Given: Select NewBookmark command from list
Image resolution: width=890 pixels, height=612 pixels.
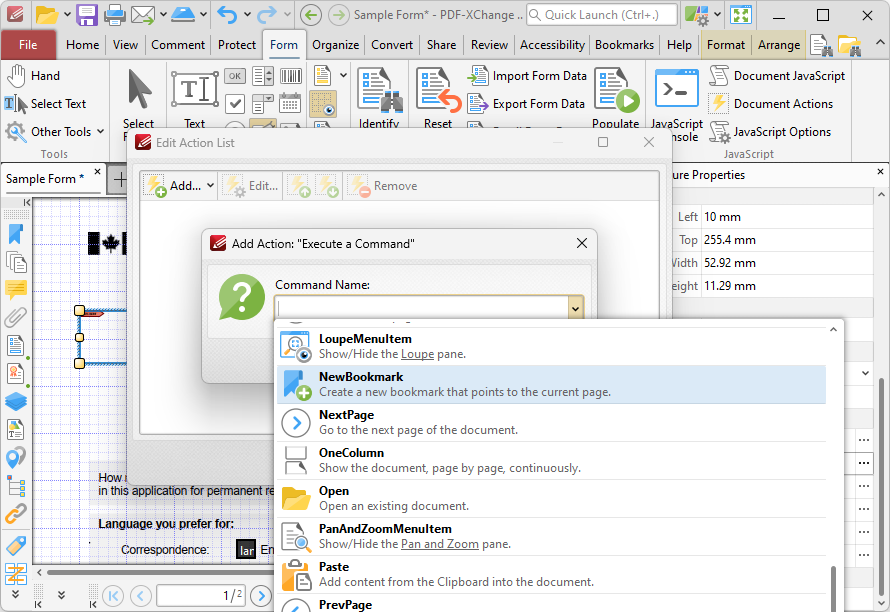Looking at the screenshot, I should click(x=551, y=384).
